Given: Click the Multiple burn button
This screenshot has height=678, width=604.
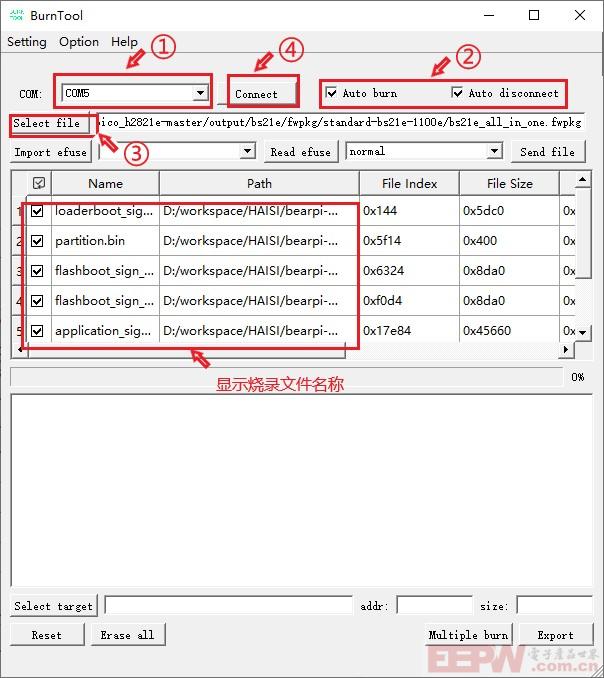Looking at the screenshot, I should 469,635.
